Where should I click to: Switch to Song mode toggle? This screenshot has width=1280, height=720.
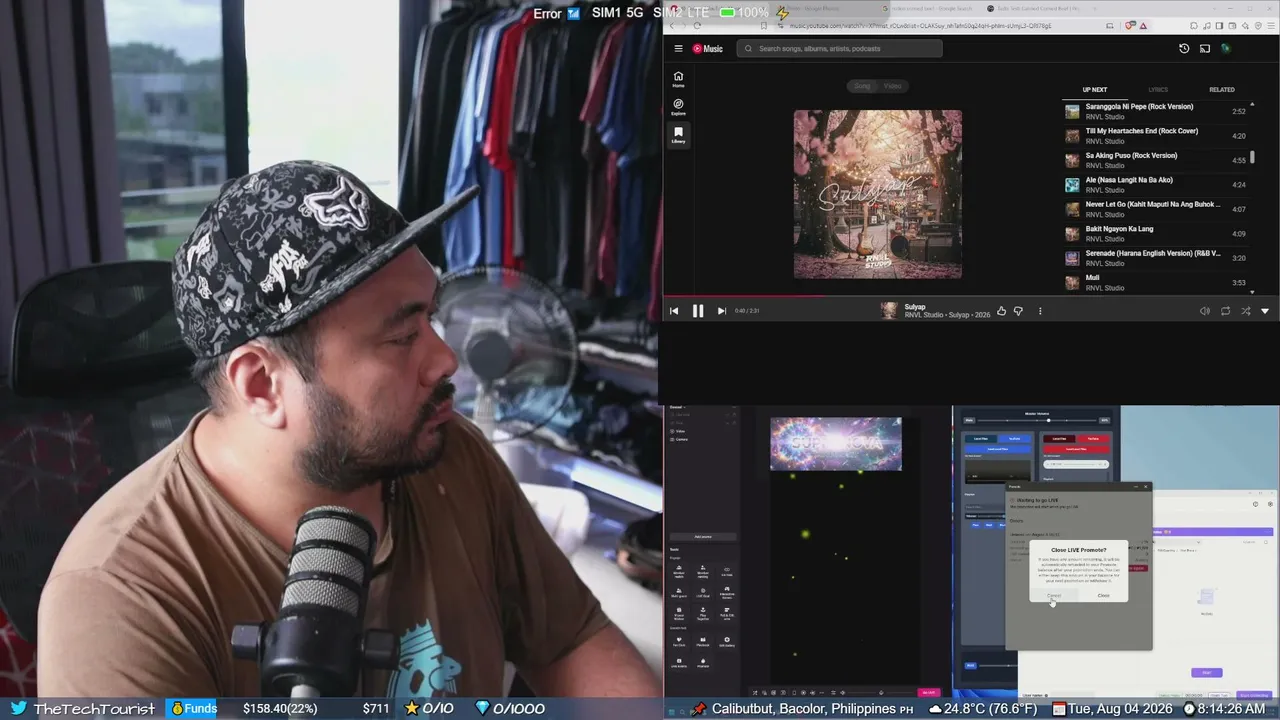(862, 86)
